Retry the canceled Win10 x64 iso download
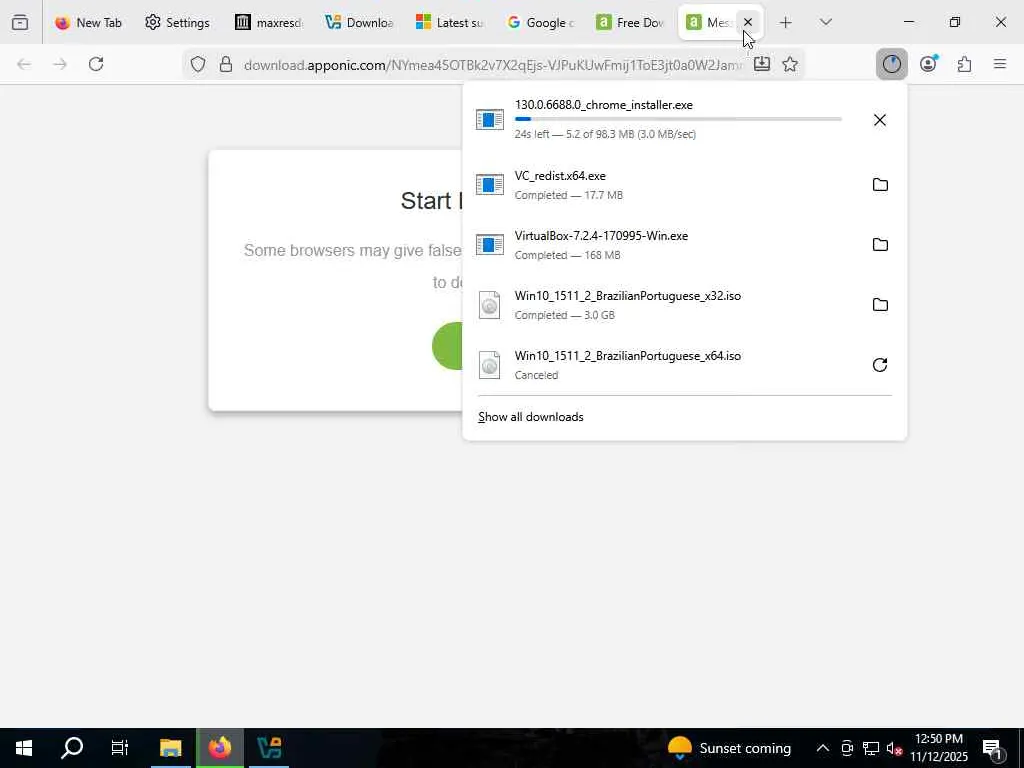 [x=880, y=365]
